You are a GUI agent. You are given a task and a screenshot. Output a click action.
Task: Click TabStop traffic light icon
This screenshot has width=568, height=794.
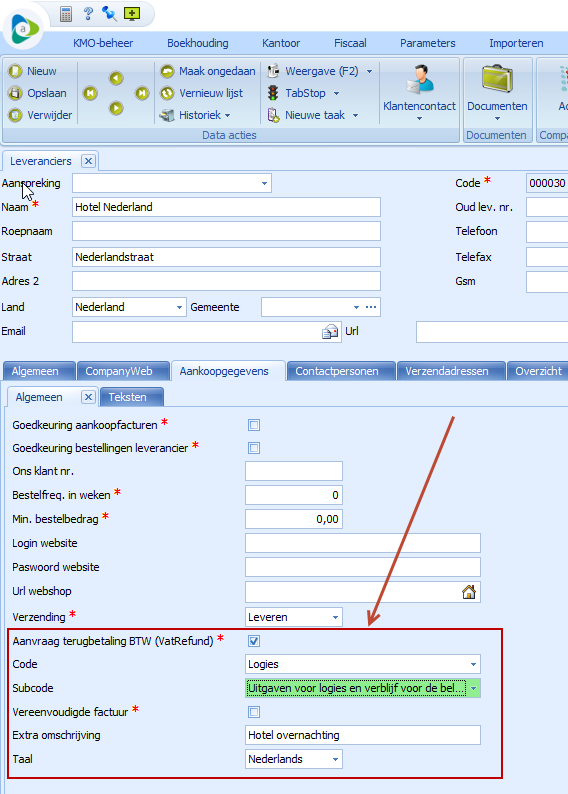273,93
